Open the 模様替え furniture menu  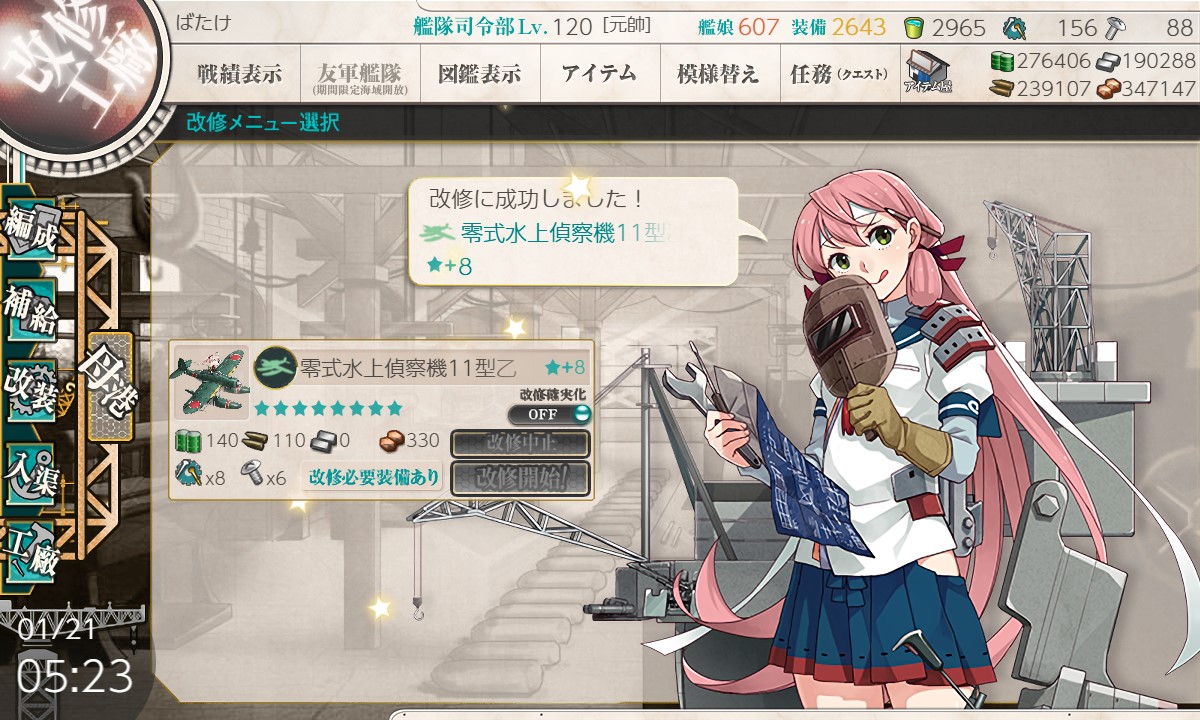click(719, 73)
